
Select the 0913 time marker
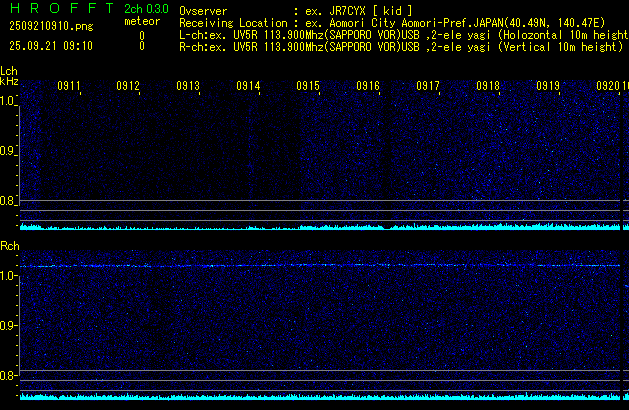(x=188, y=87)
